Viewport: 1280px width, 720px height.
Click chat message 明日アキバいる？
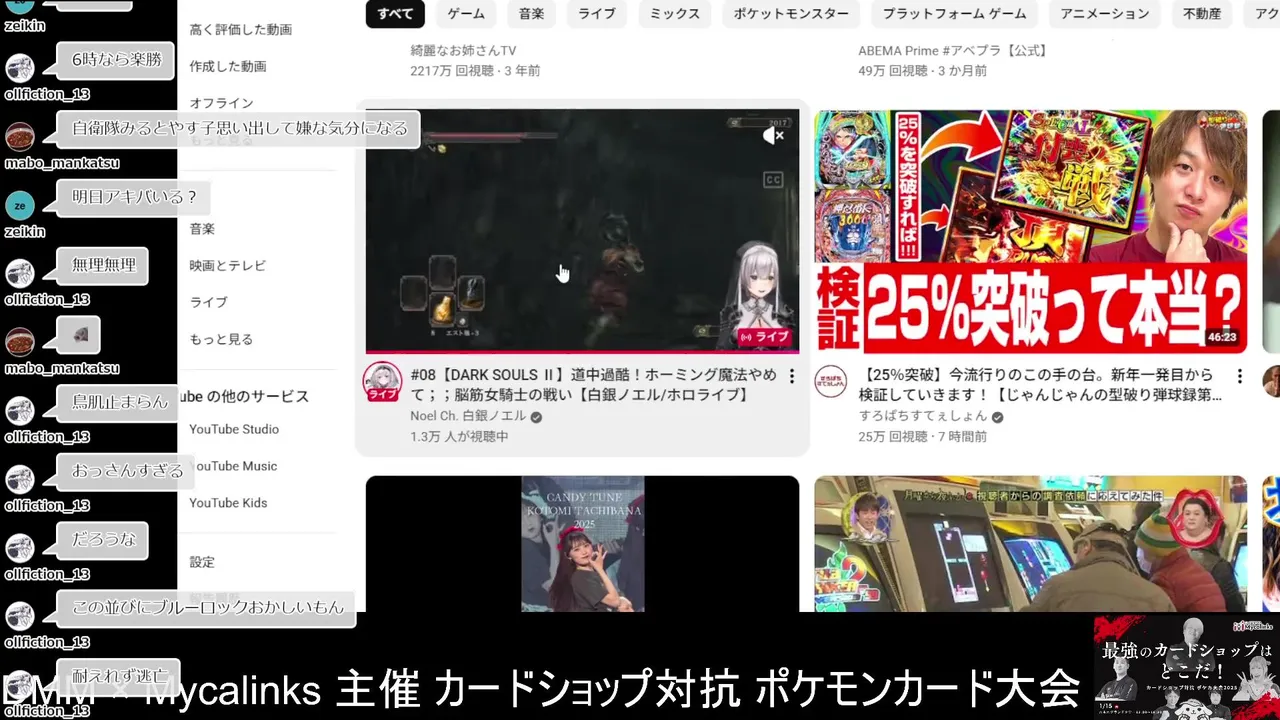click(135, 197)
